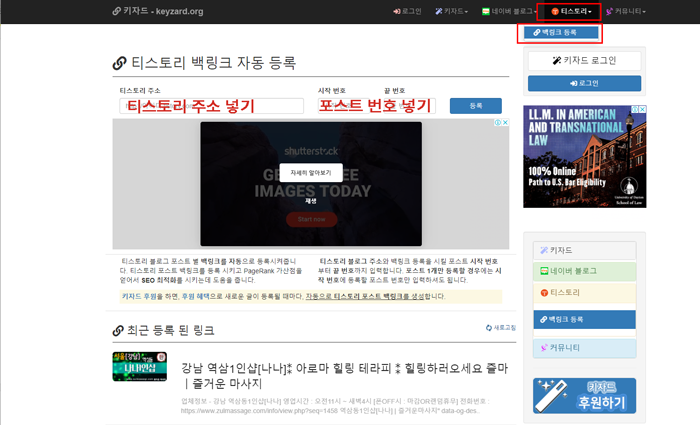Image resolution: width=700 pixels, height=425 pixels.
Task: Click 자세히 알아보기 button in the ad
Action: pyautogui.click(x=311, y=173)
